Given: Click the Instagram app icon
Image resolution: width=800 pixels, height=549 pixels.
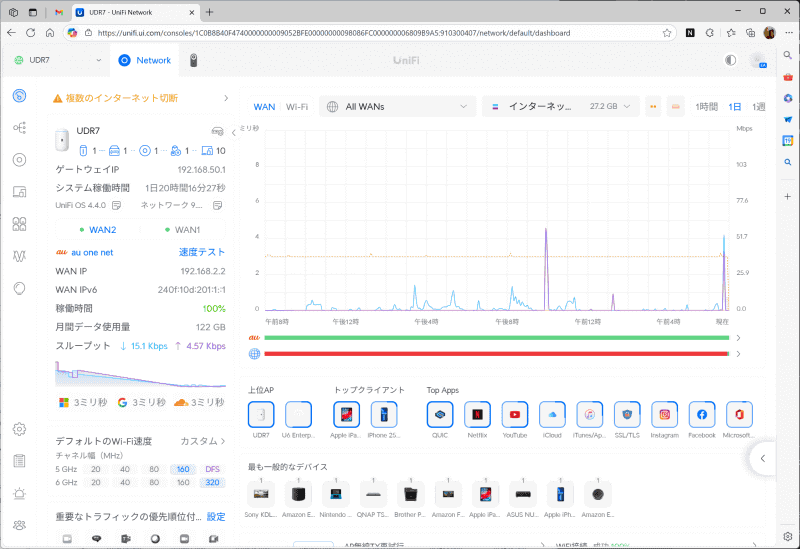Looking at the screenshot, I should click(664, 414).
